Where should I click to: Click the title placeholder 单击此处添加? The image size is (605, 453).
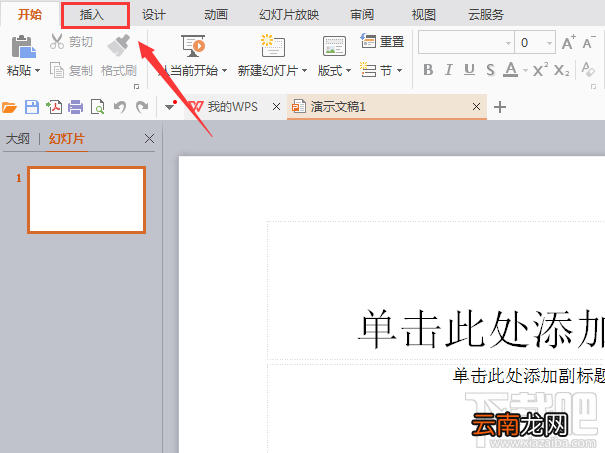481,329
